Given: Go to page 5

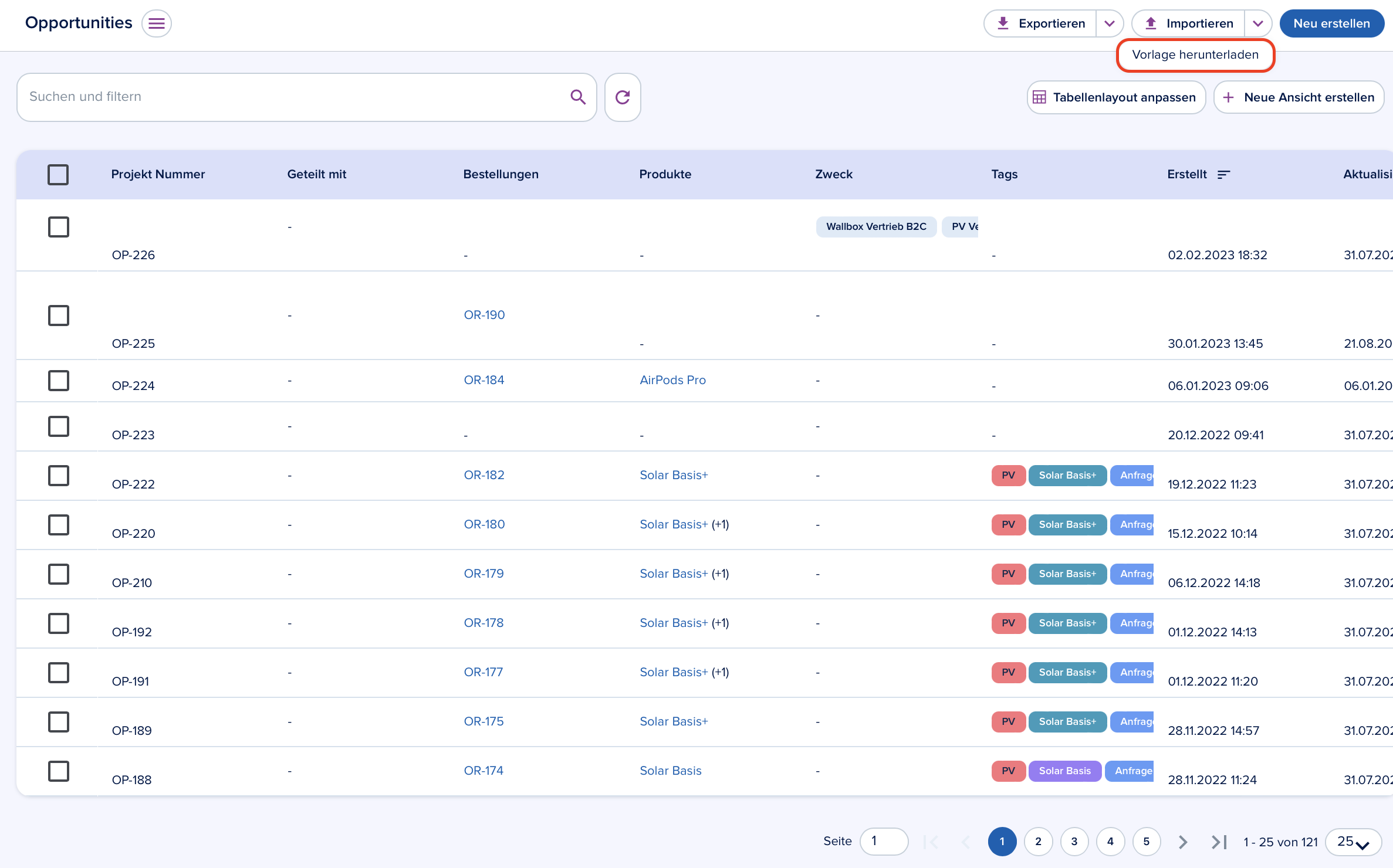Looking at the screenshot, I should (1147, 842).
